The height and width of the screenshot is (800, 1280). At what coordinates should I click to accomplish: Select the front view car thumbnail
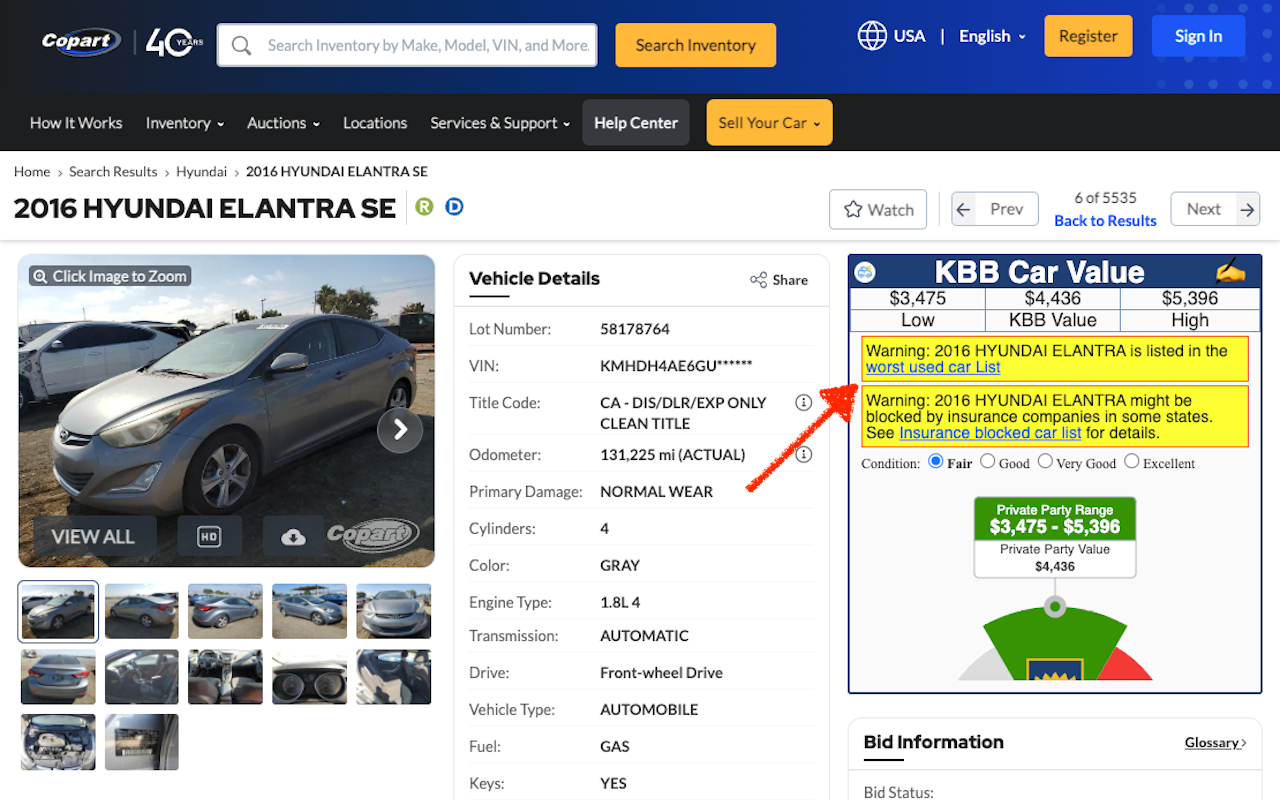click(x=394, y=611)
